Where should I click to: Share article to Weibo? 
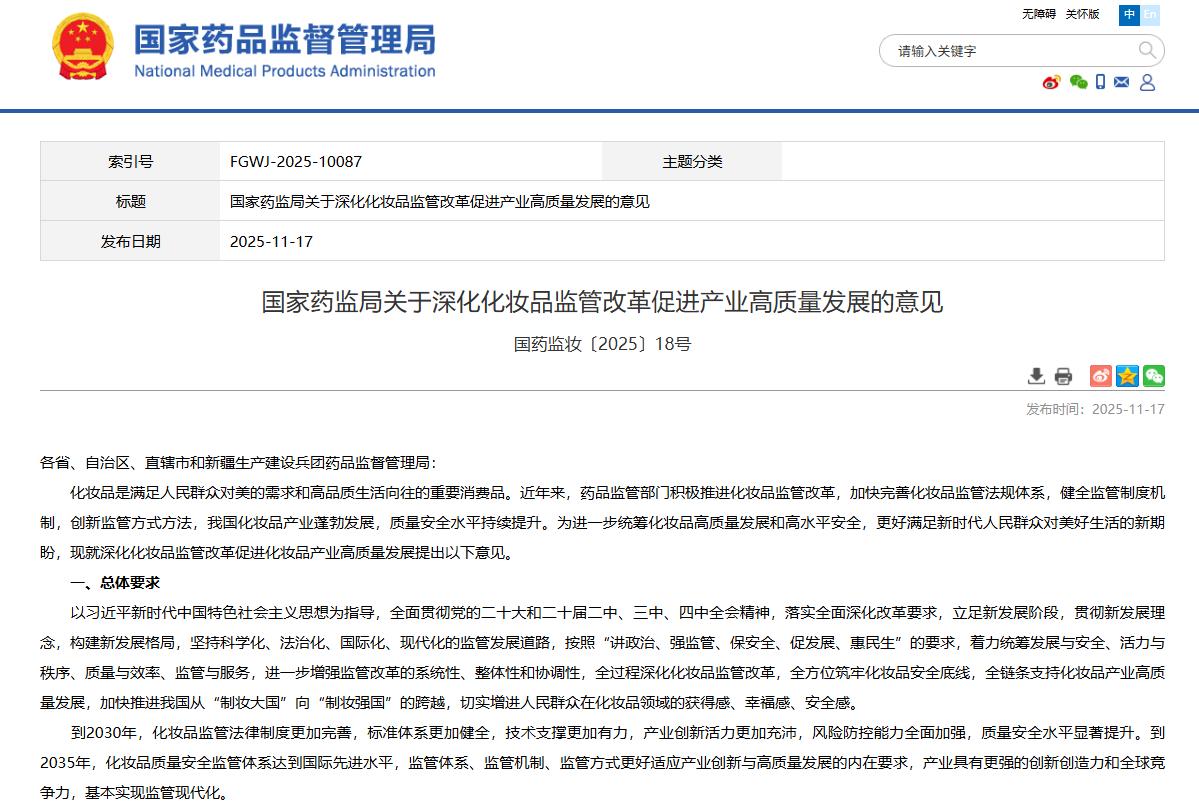coord(1100,376)
